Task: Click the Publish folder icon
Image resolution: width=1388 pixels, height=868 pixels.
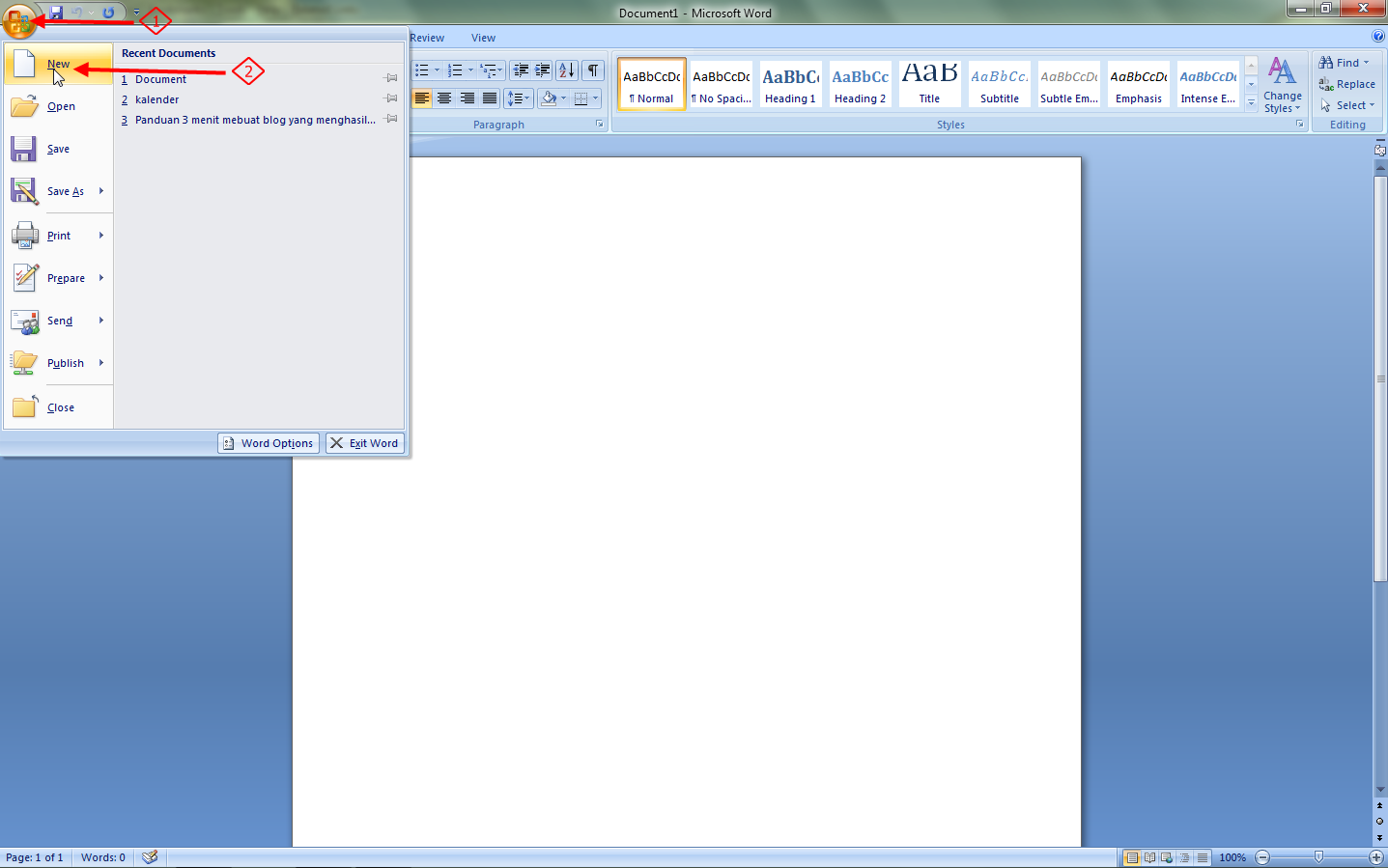Action: [x=25, y=363]
